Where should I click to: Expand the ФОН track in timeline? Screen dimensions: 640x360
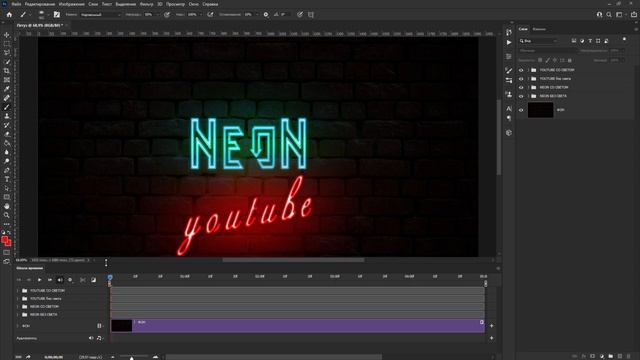click(x=18, y=326)
